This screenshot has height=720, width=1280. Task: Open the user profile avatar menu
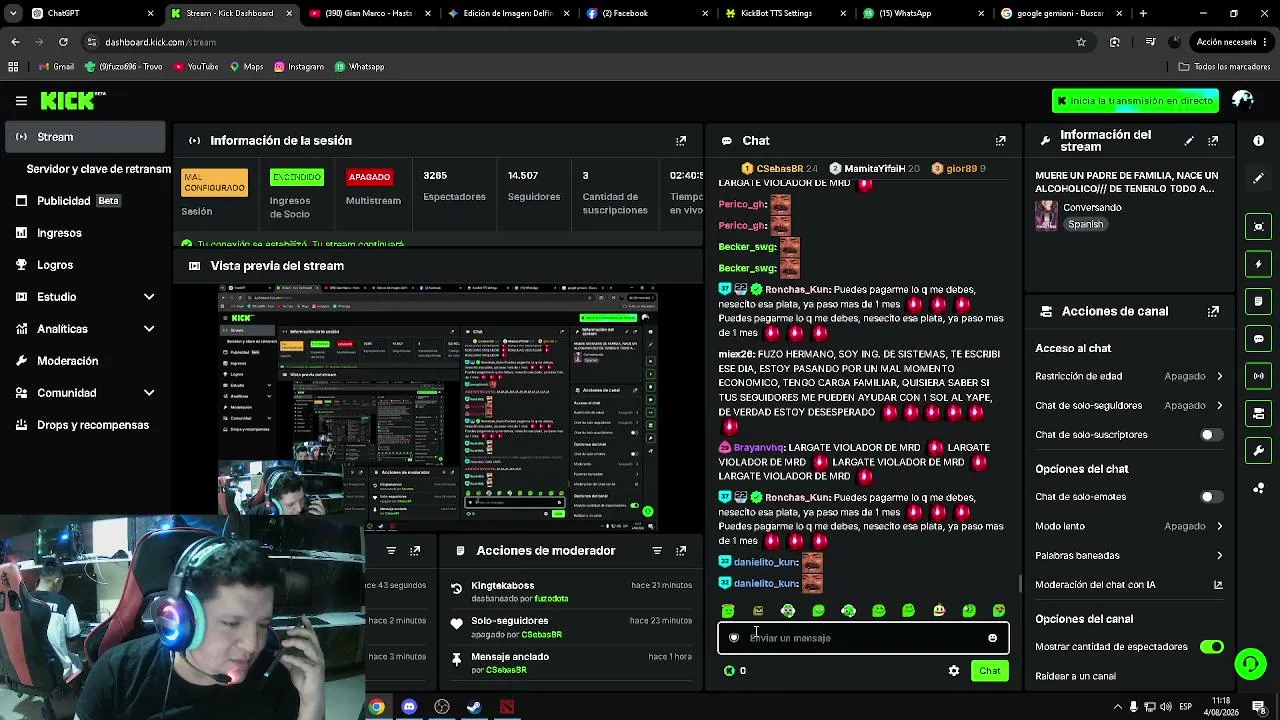pos(1243,100)
